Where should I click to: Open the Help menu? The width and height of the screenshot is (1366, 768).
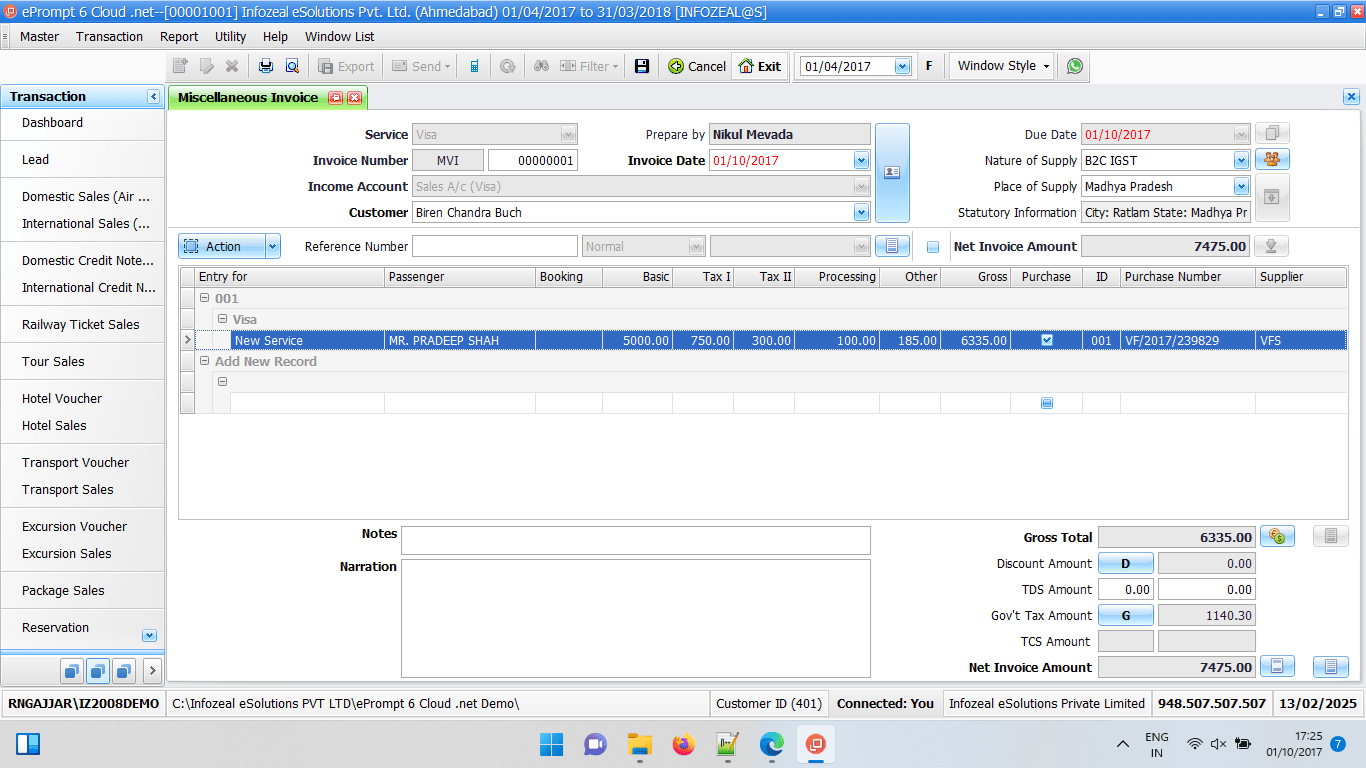point(275,36)
